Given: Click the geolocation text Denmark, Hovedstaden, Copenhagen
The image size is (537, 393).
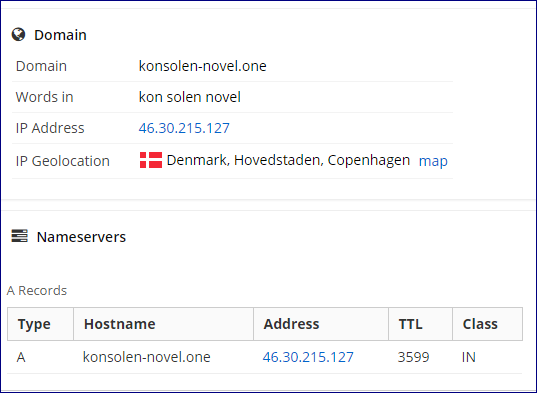Looking at the screenshot, I should pos(288,160).
